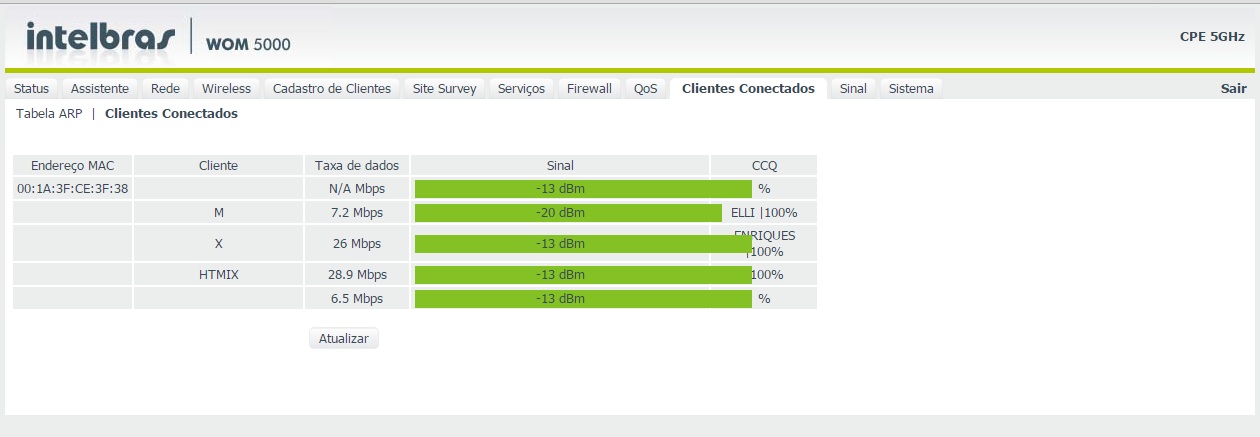
Task: Click the Clientes Conectados sub-menu link
Action: coord(171,114)
